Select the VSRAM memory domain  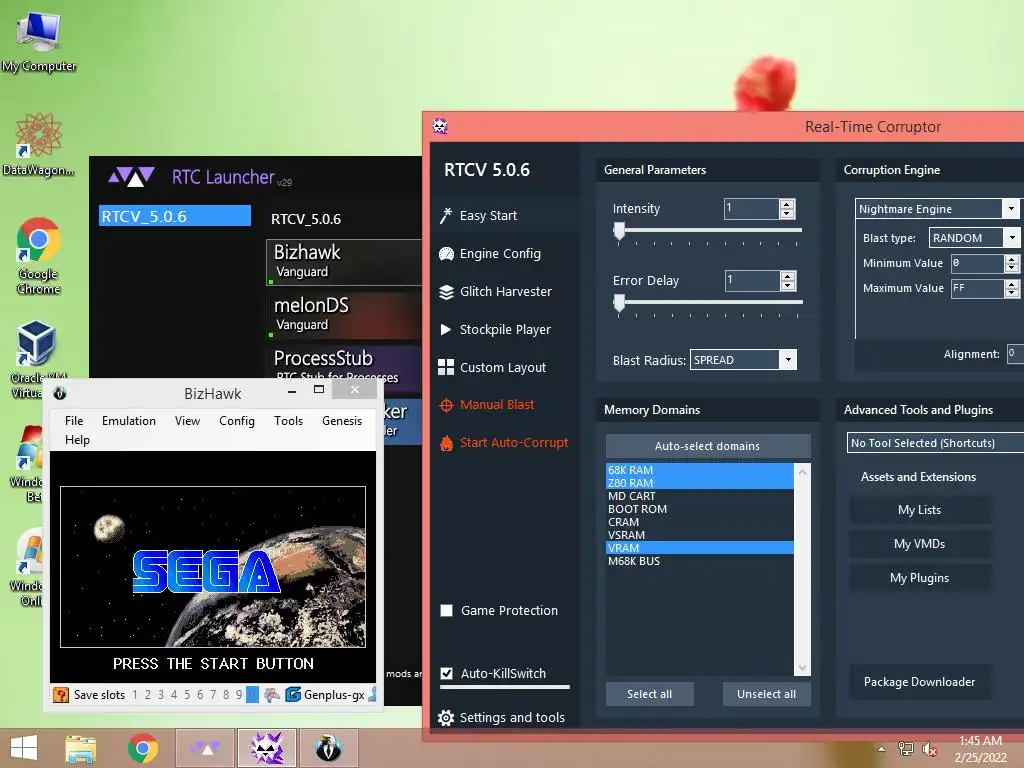pos(699,536)
